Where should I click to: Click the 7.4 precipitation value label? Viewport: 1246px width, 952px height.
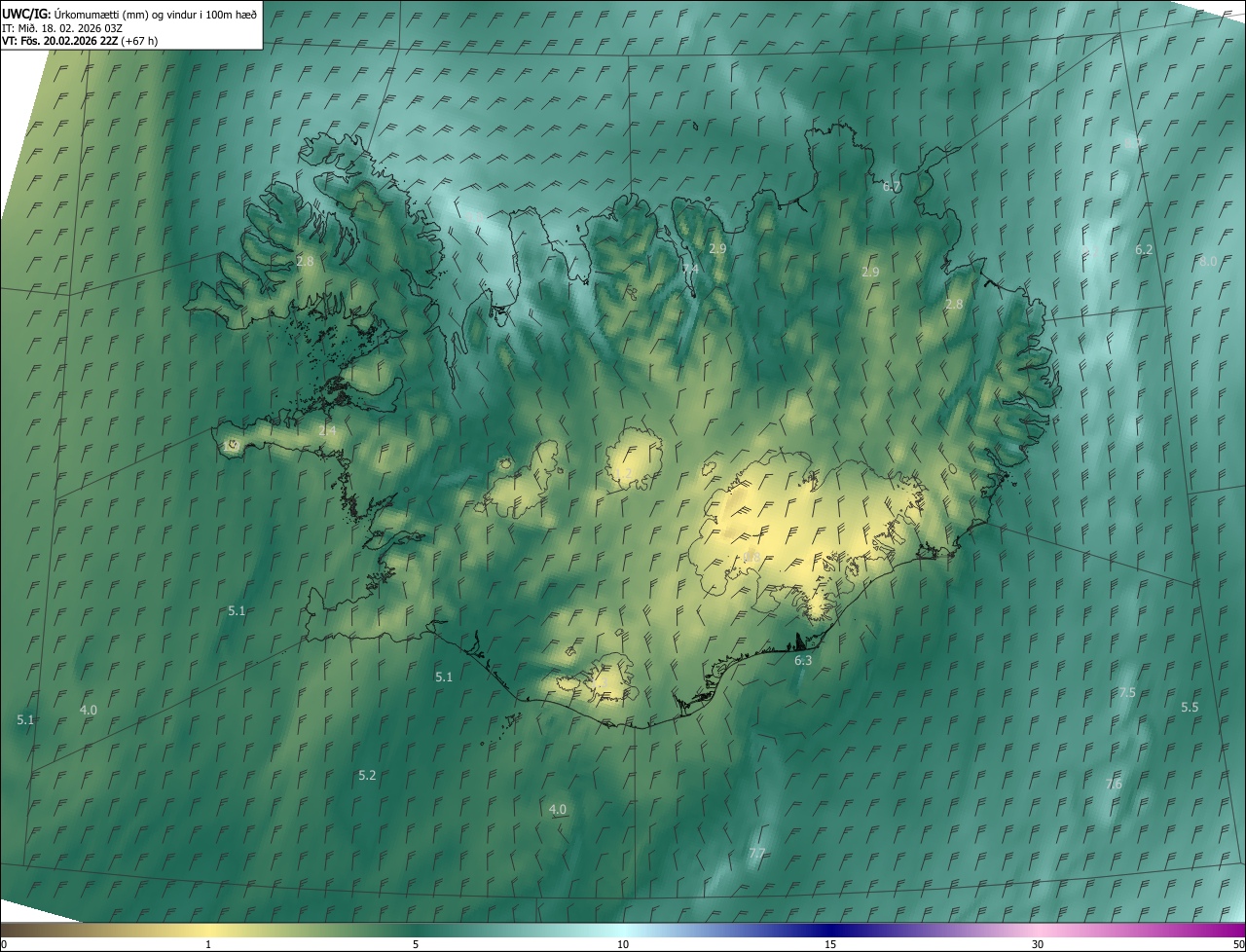[690, 269]
